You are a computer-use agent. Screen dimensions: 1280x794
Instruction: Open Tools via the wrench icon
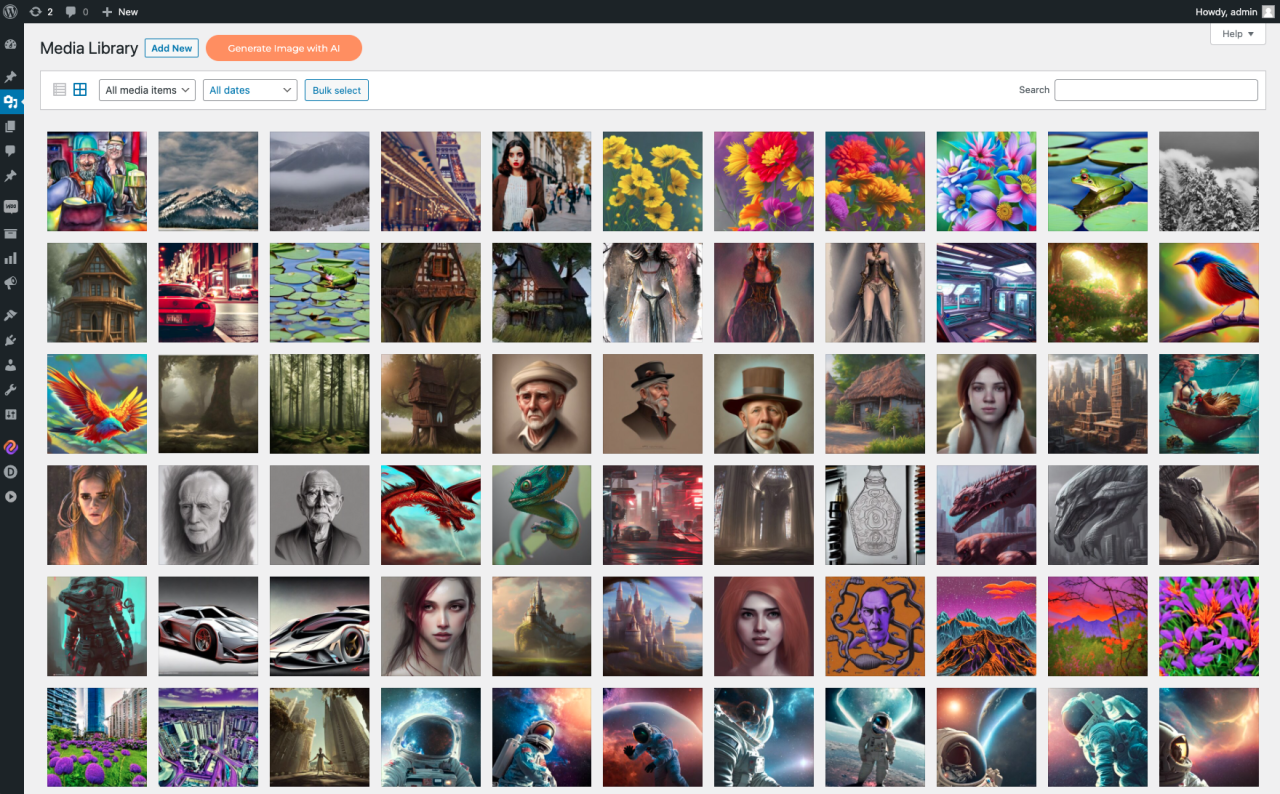(x=11, y=390)
